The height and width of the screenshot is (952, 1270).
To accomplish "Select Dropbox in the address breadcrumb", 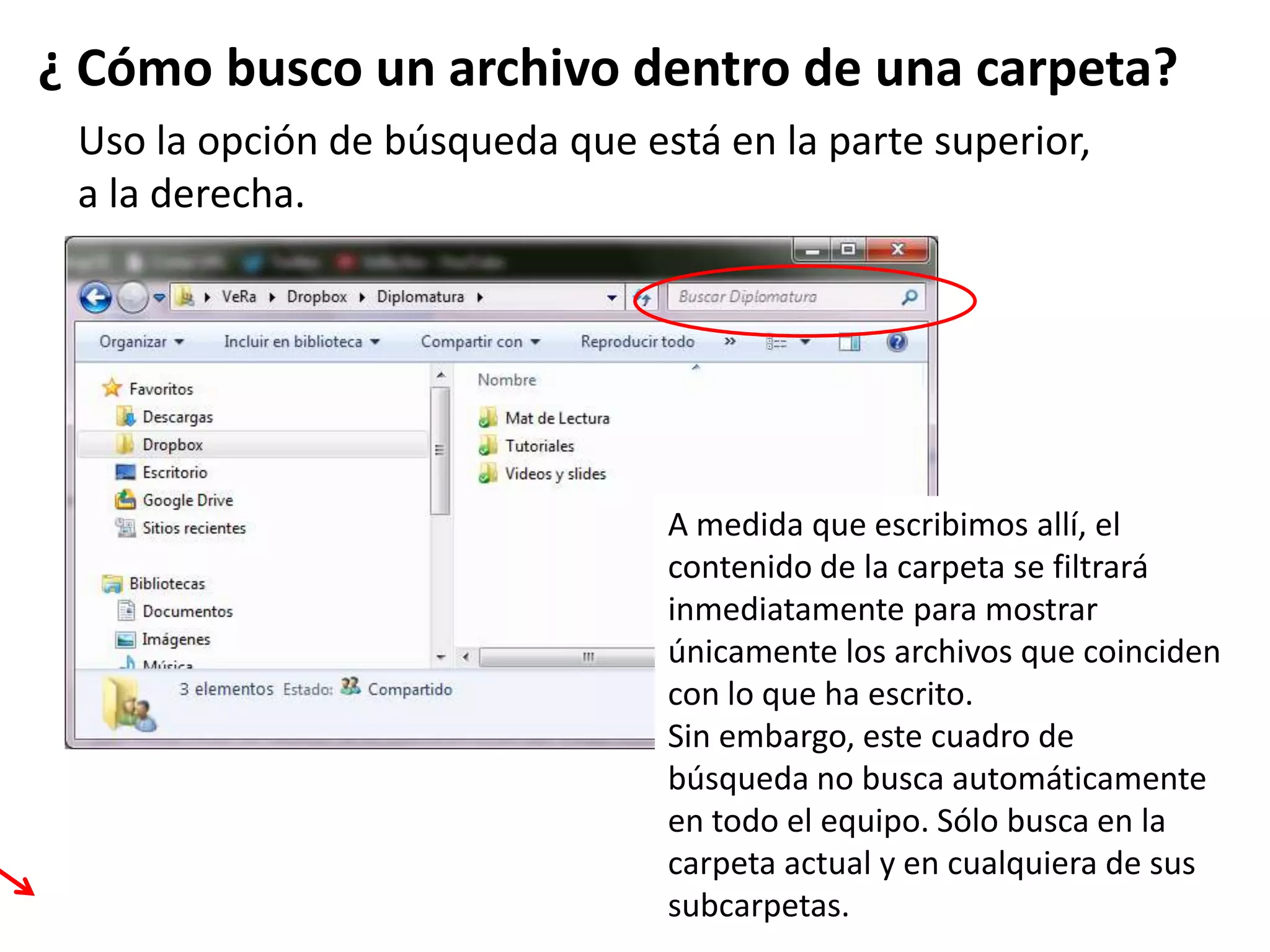I will (x=317, y=297).
